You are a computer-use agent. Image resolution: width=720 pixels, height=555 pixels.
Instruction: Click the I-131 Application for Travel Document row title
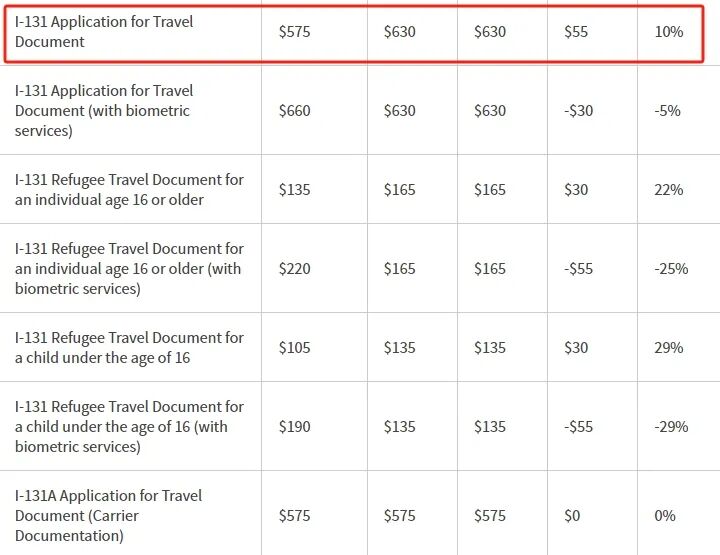coord(104,32)
